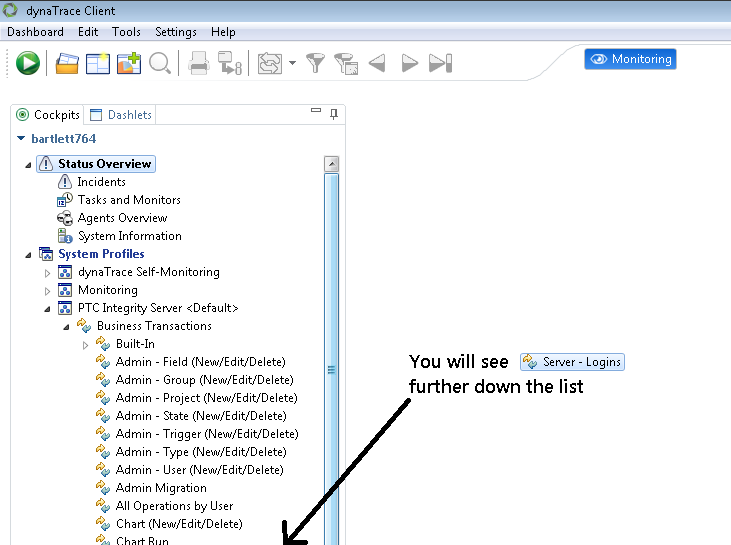Click the refresh arrows toolbar icon
The image size is (731, 545).
pos(270,63)
